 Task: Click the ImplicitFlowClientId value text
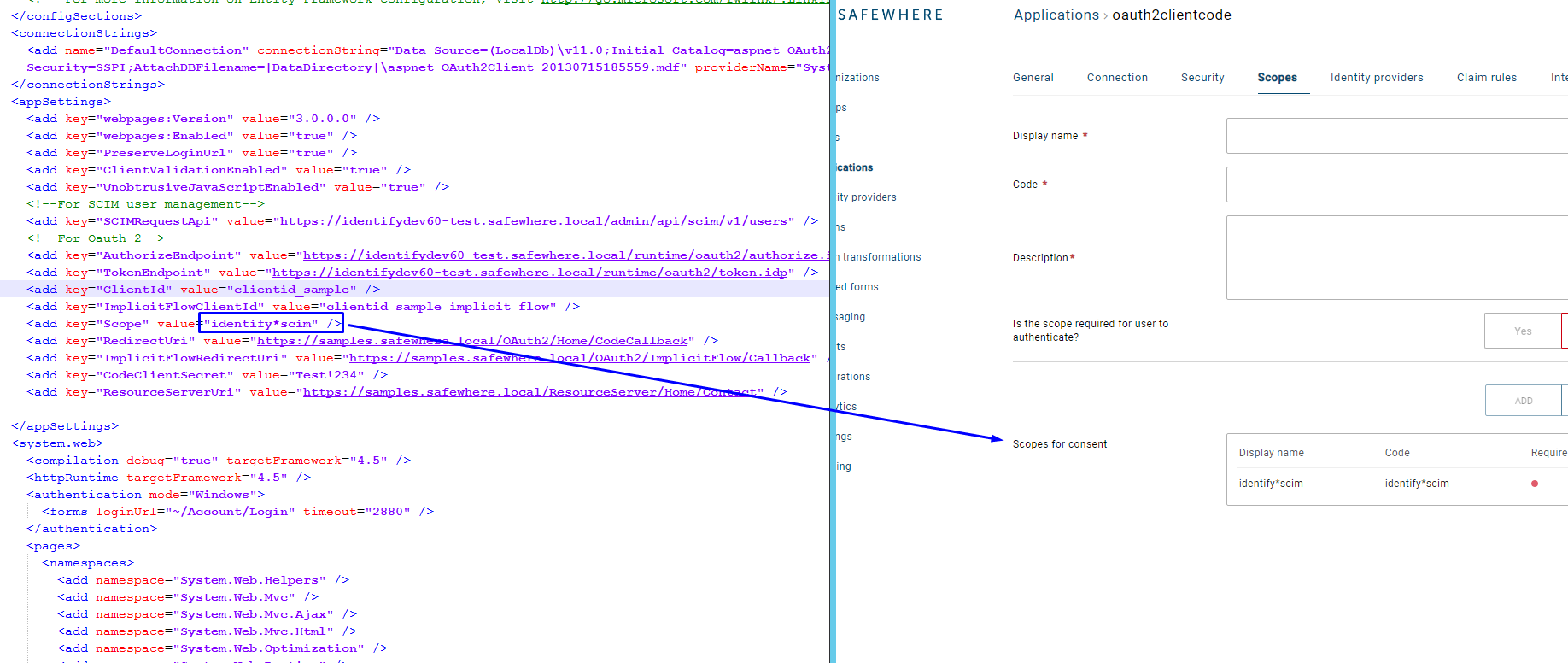point(437,307)
